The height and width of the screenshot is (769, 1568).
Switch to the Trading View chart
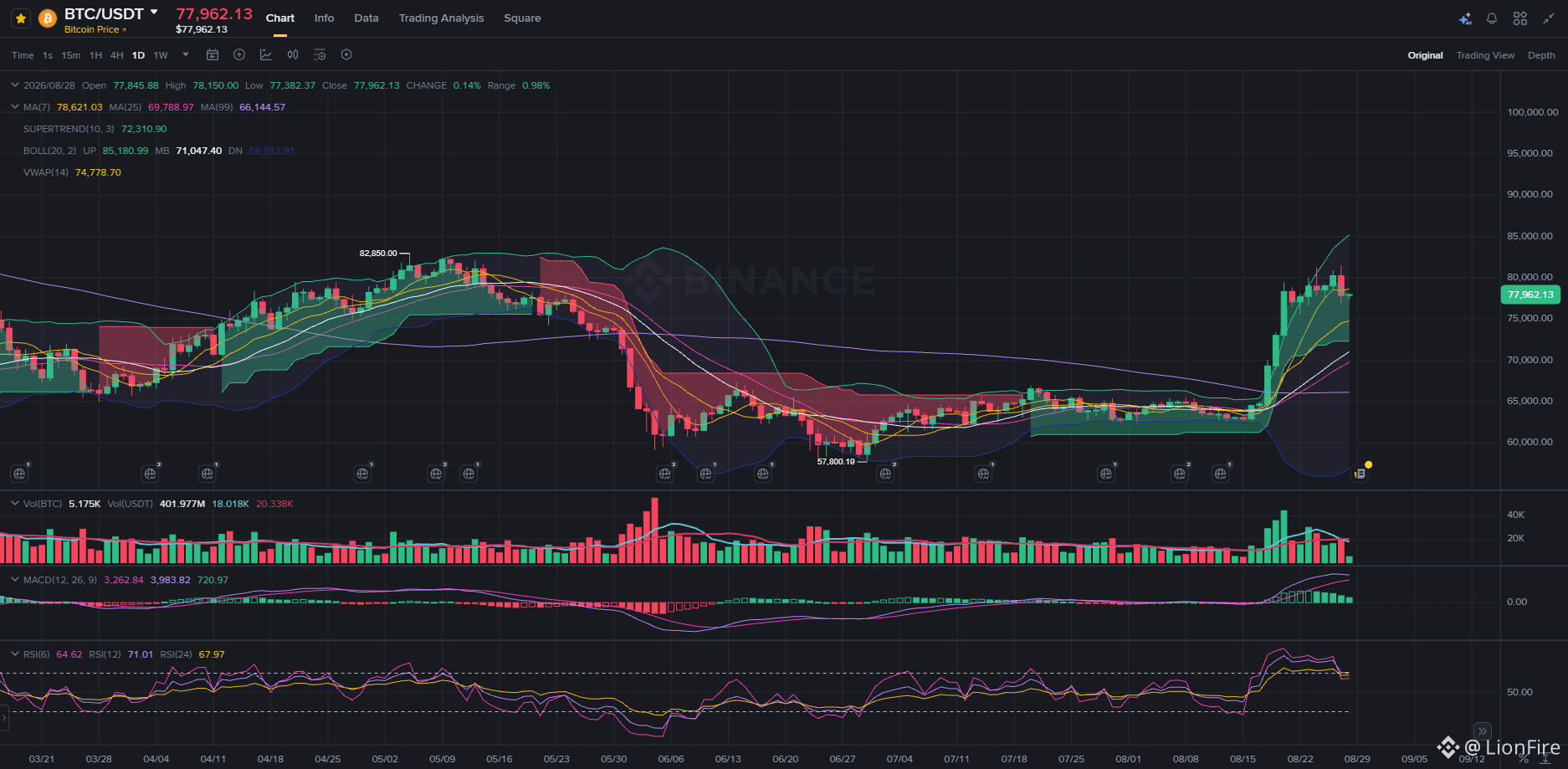tap(1485, 55)
